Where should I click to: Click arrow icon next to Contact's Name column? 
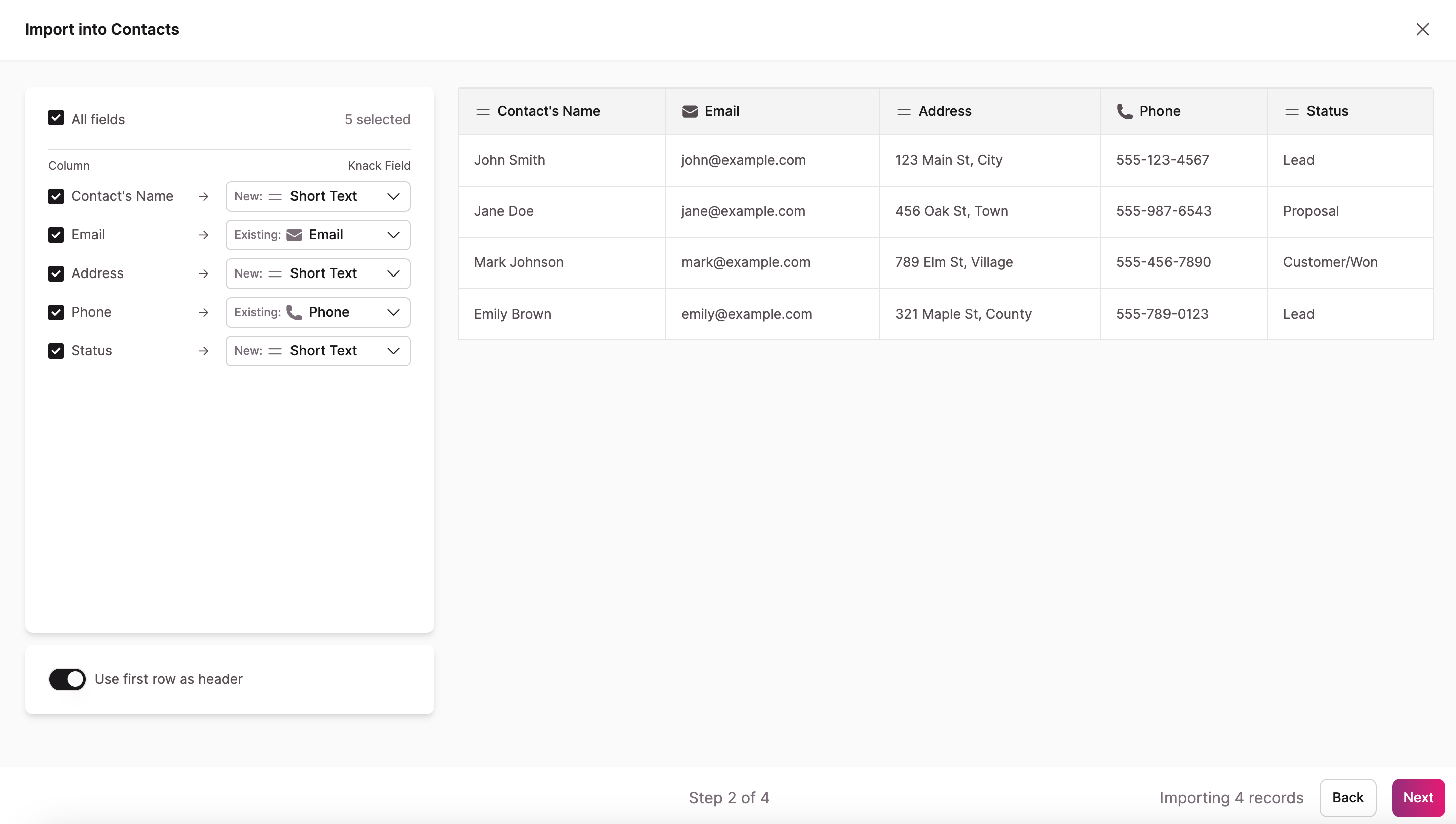tap(204, 196)
